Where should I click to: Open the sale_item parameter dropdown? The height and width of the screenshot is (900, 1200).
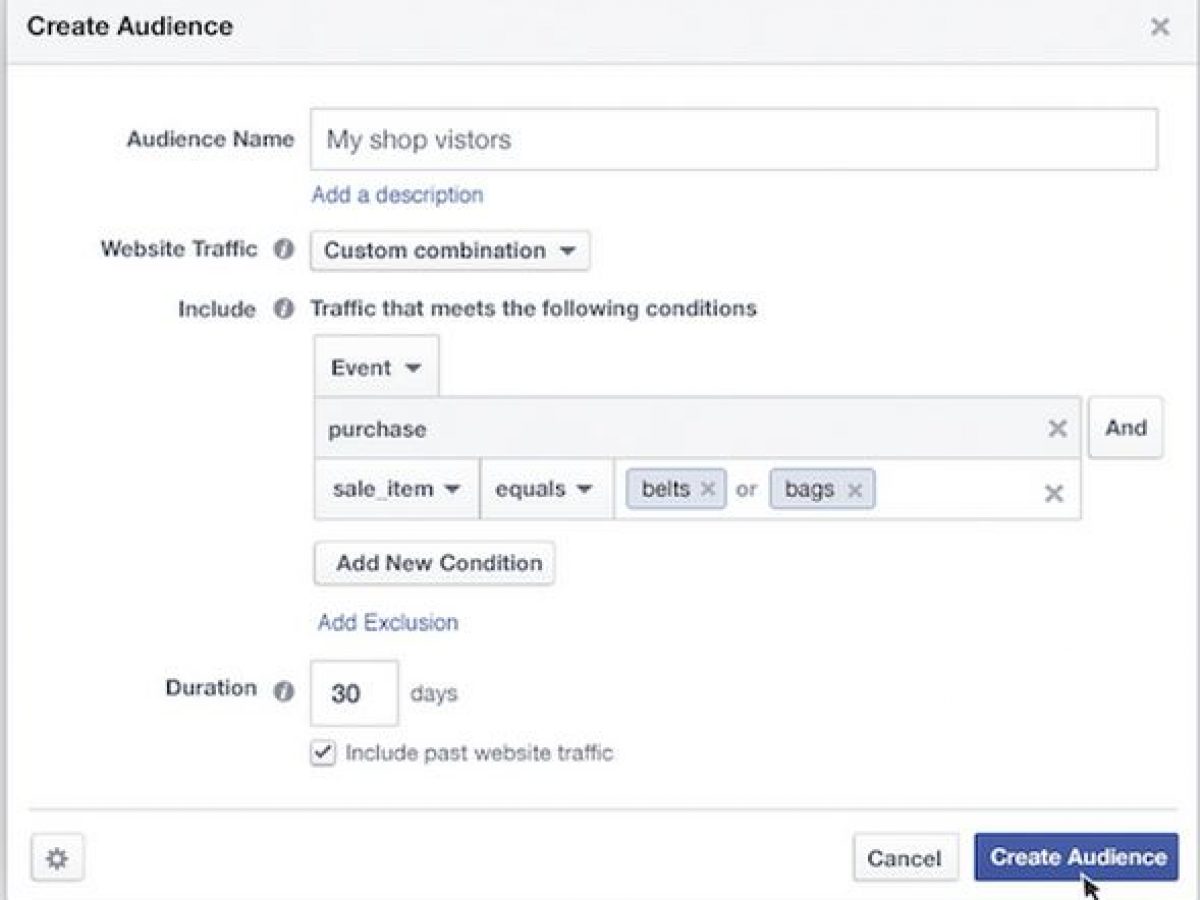[x=397, y=489]
